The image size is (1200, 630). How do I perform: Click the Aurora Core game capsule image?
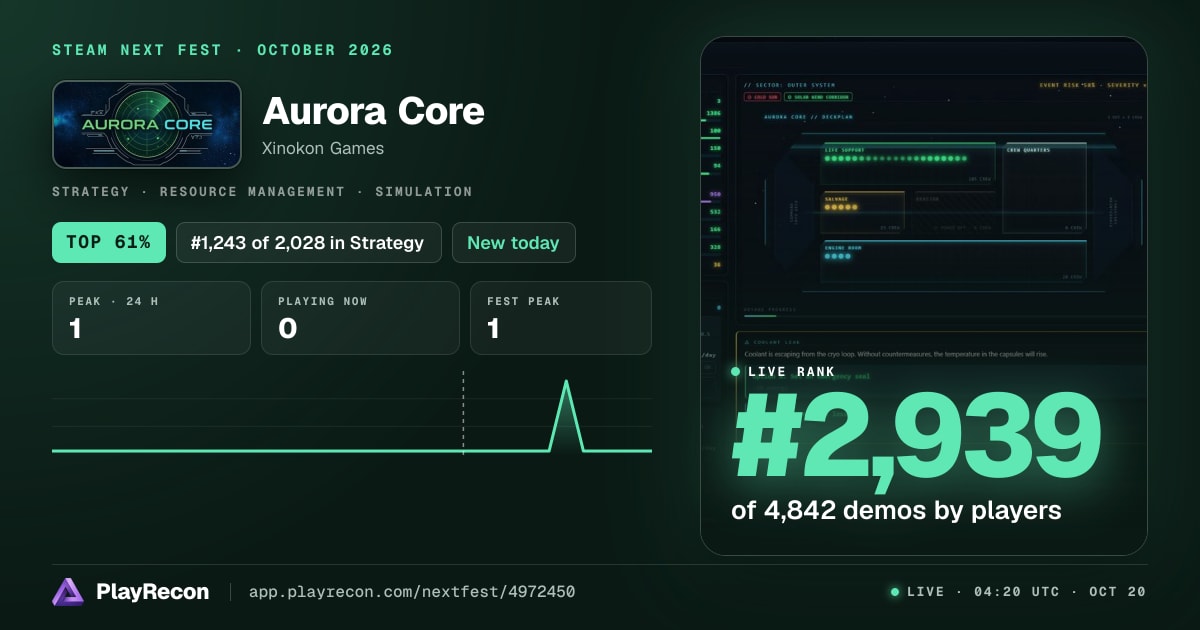pyautogui.click(x=147, y=125)
